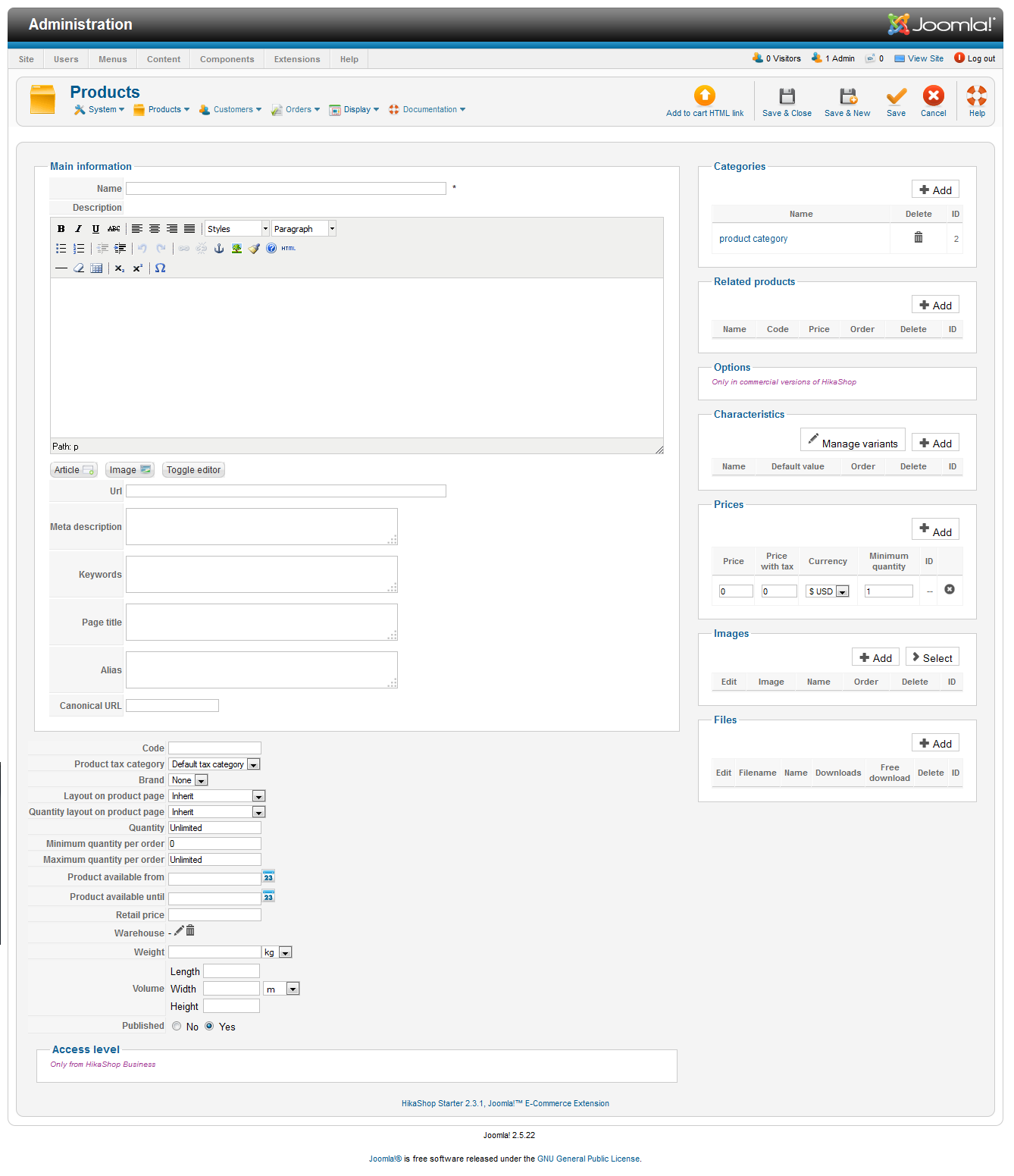Open the Extensions menu
This screenshot has width=1014, height=1176.
(297, 59)
